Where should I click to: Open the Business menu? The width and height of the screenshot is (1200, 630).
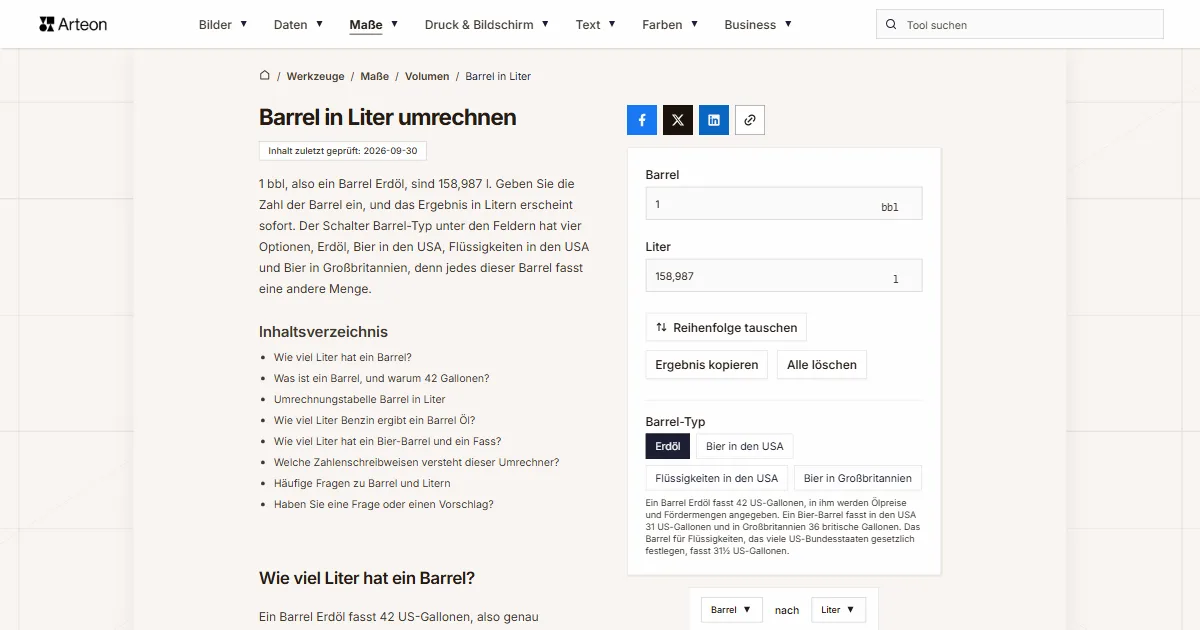pos(758,25)
